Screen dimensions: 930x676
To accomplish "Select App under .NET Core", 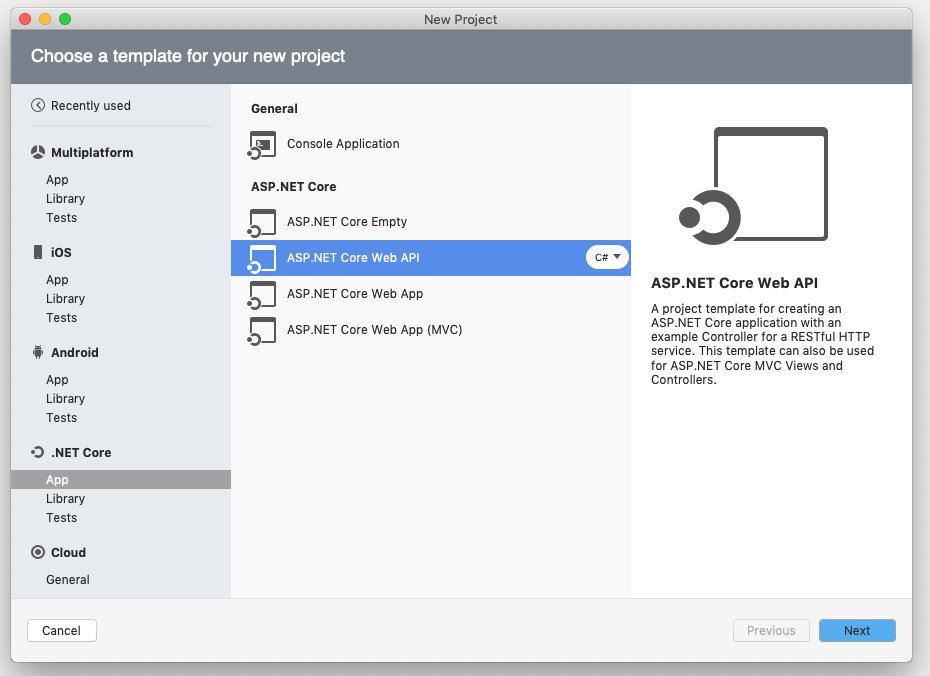I will (120, 480).
